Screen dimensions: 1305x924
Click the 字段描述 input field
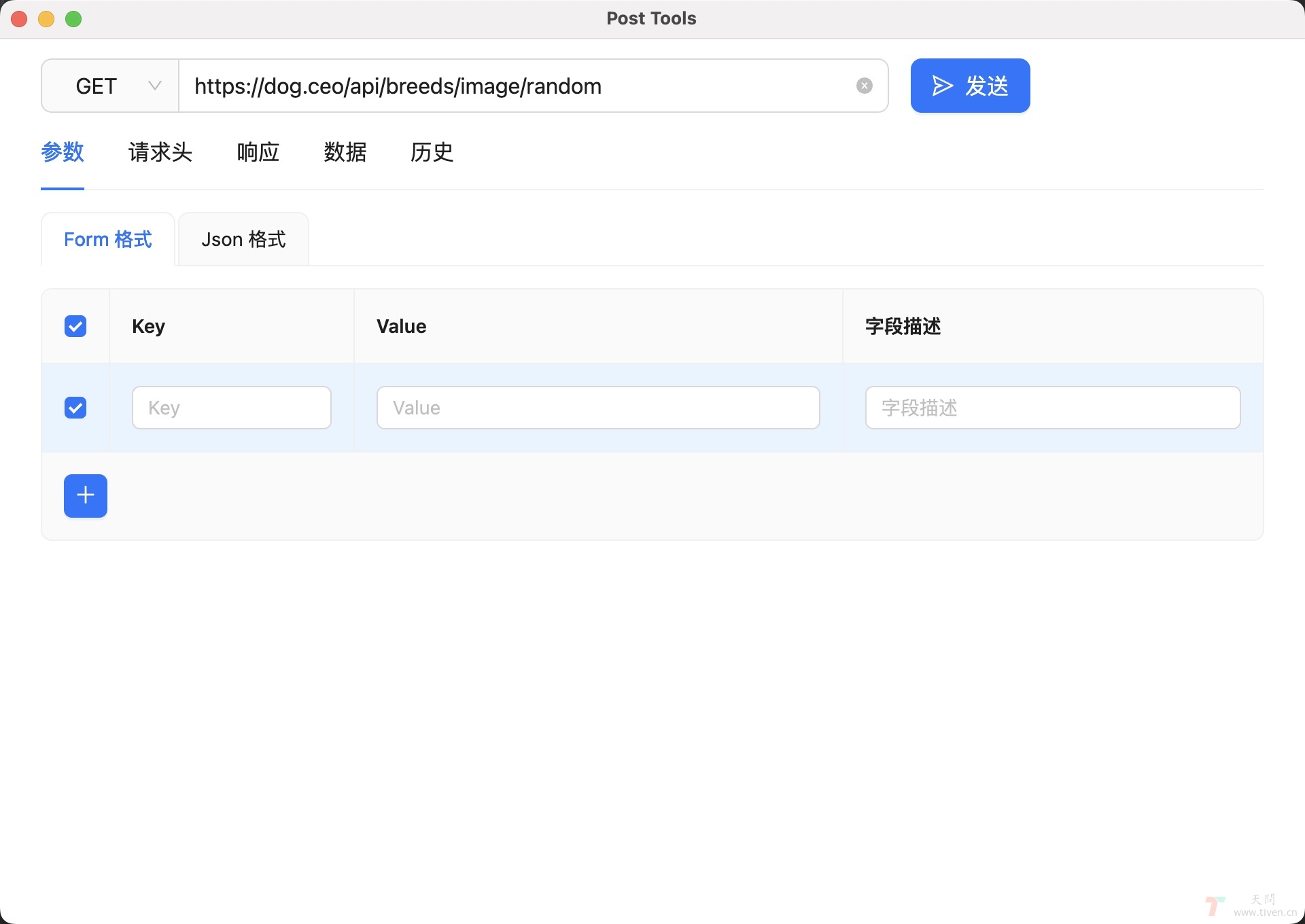[x=1053, y=408]
